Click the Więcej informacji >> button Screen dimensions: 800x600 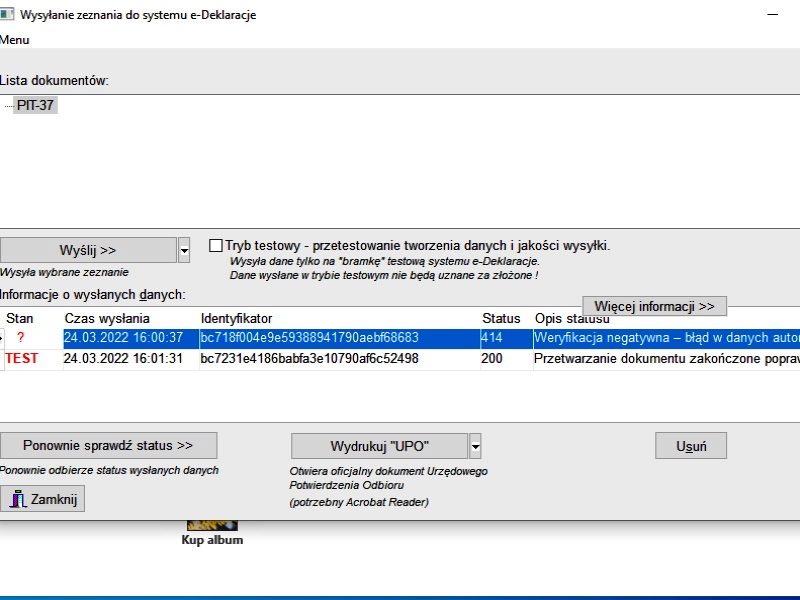pyautogui.click(x=654, y=306)
